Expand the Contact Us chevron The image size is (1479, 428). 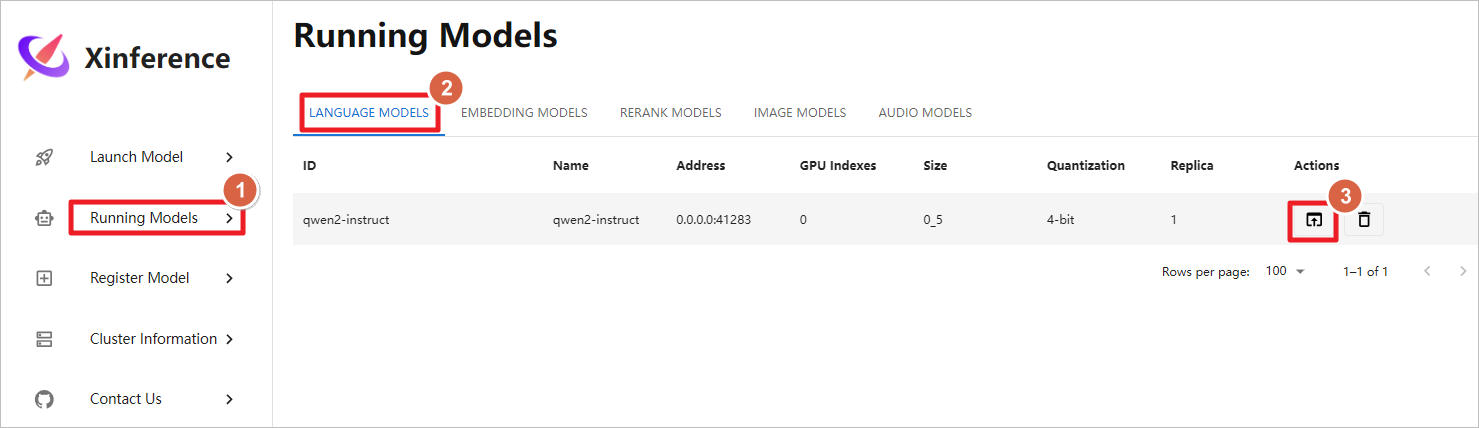click(229, 399)
